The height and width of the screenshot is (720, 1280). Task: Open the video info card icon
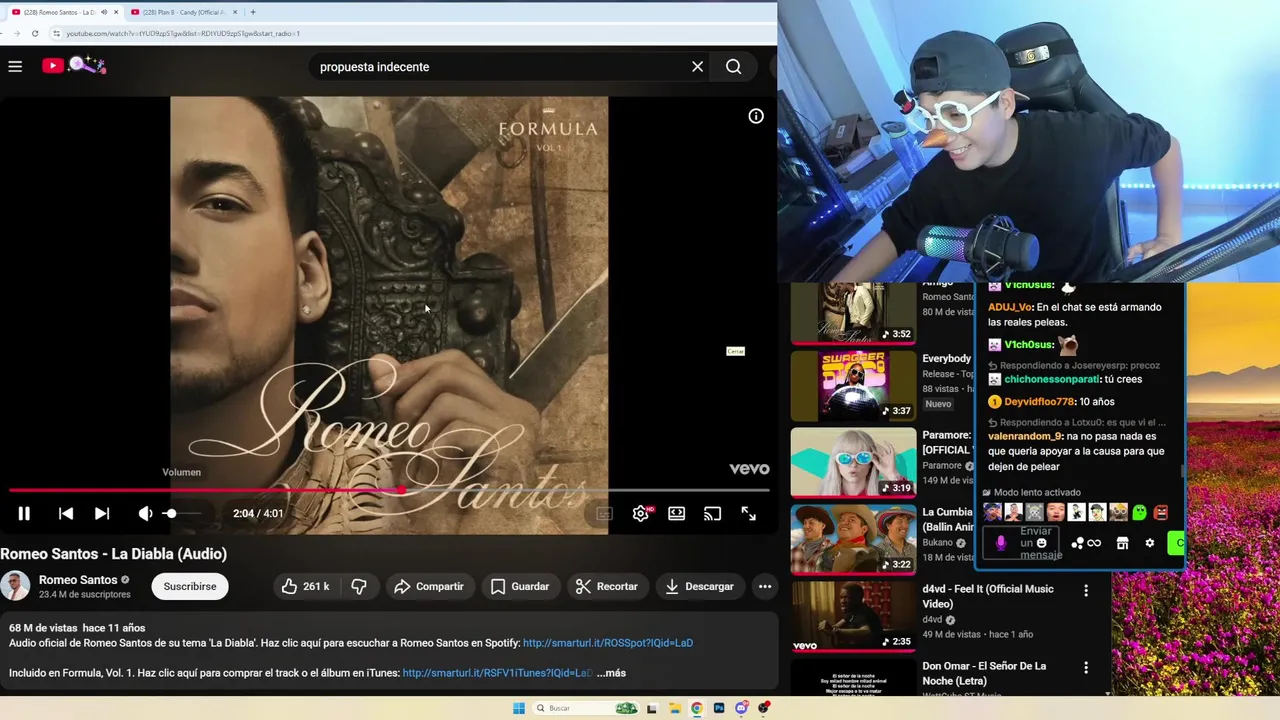click(x=756, y=116)
